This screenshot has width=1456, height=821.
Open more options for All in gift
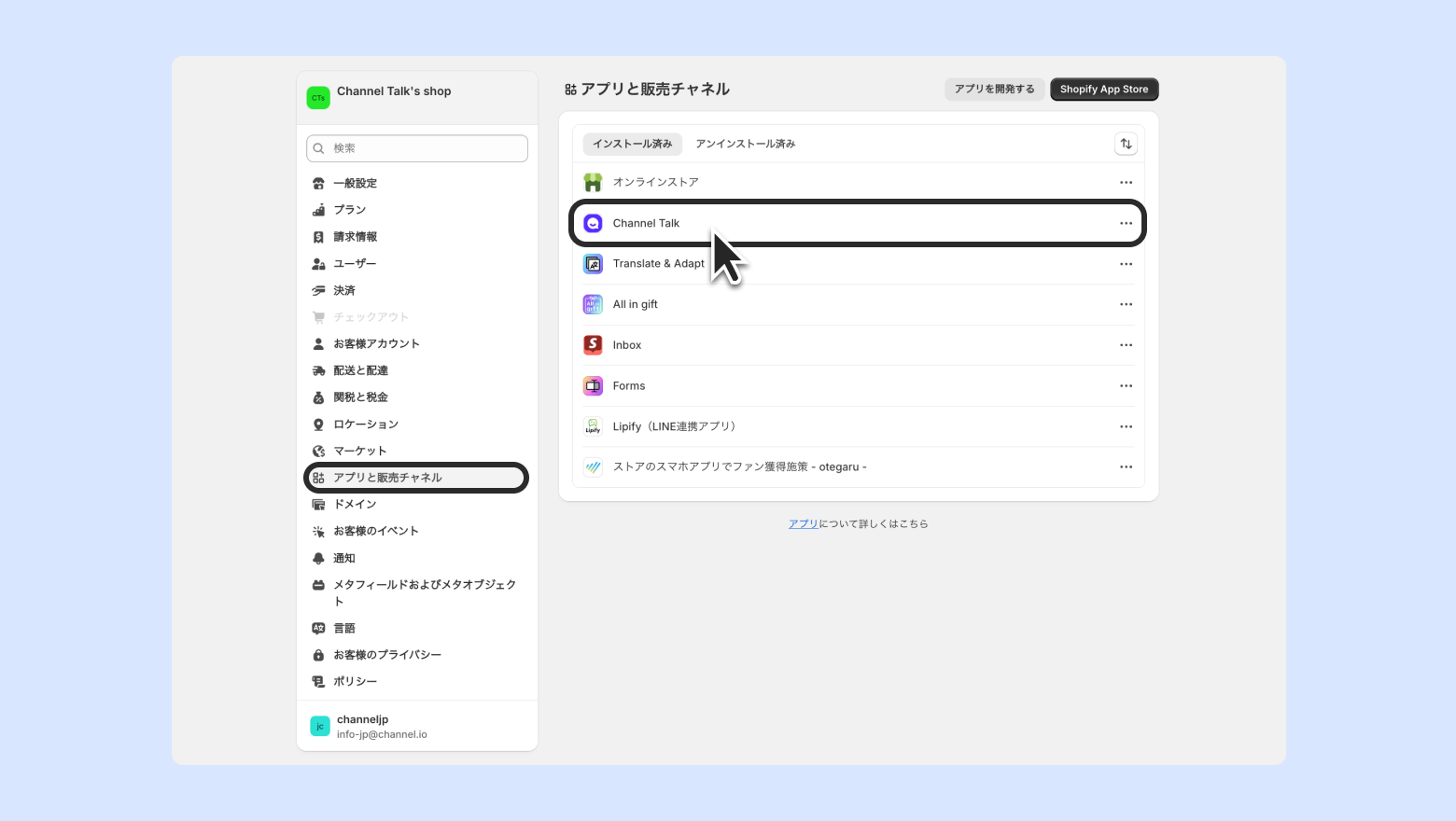click(x=1126, y=304)
